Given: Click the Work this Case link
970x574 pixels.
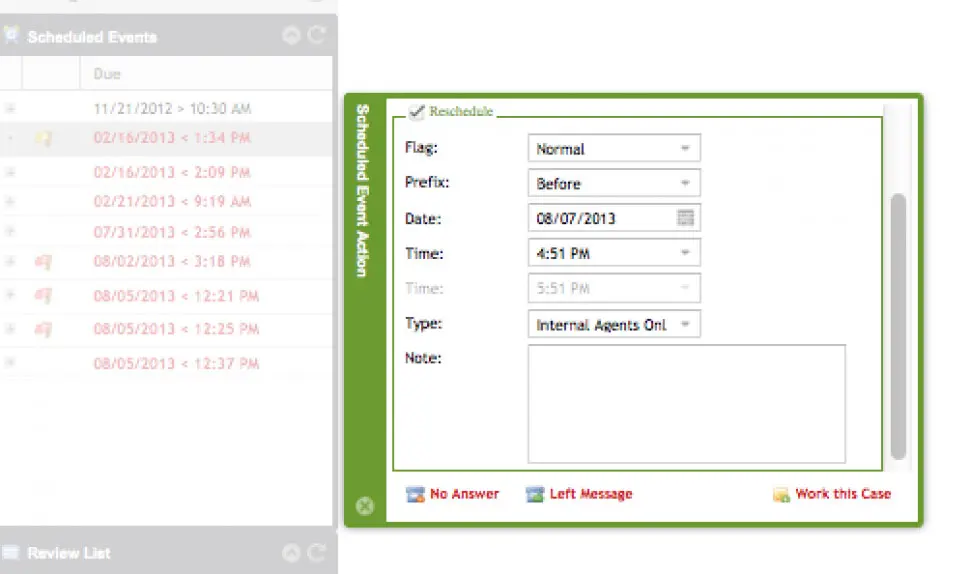Looking at the screenshot, I should tap(843, 494).
